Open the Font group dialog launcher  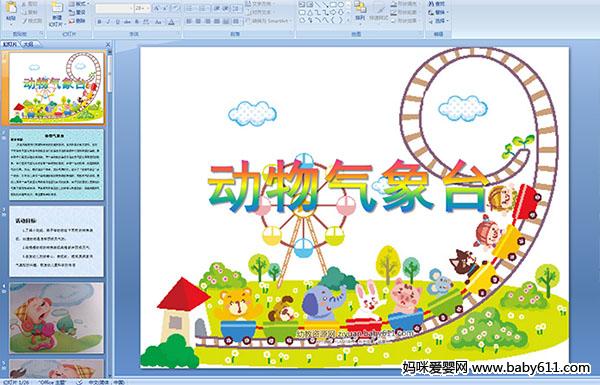tap(179, 34)
